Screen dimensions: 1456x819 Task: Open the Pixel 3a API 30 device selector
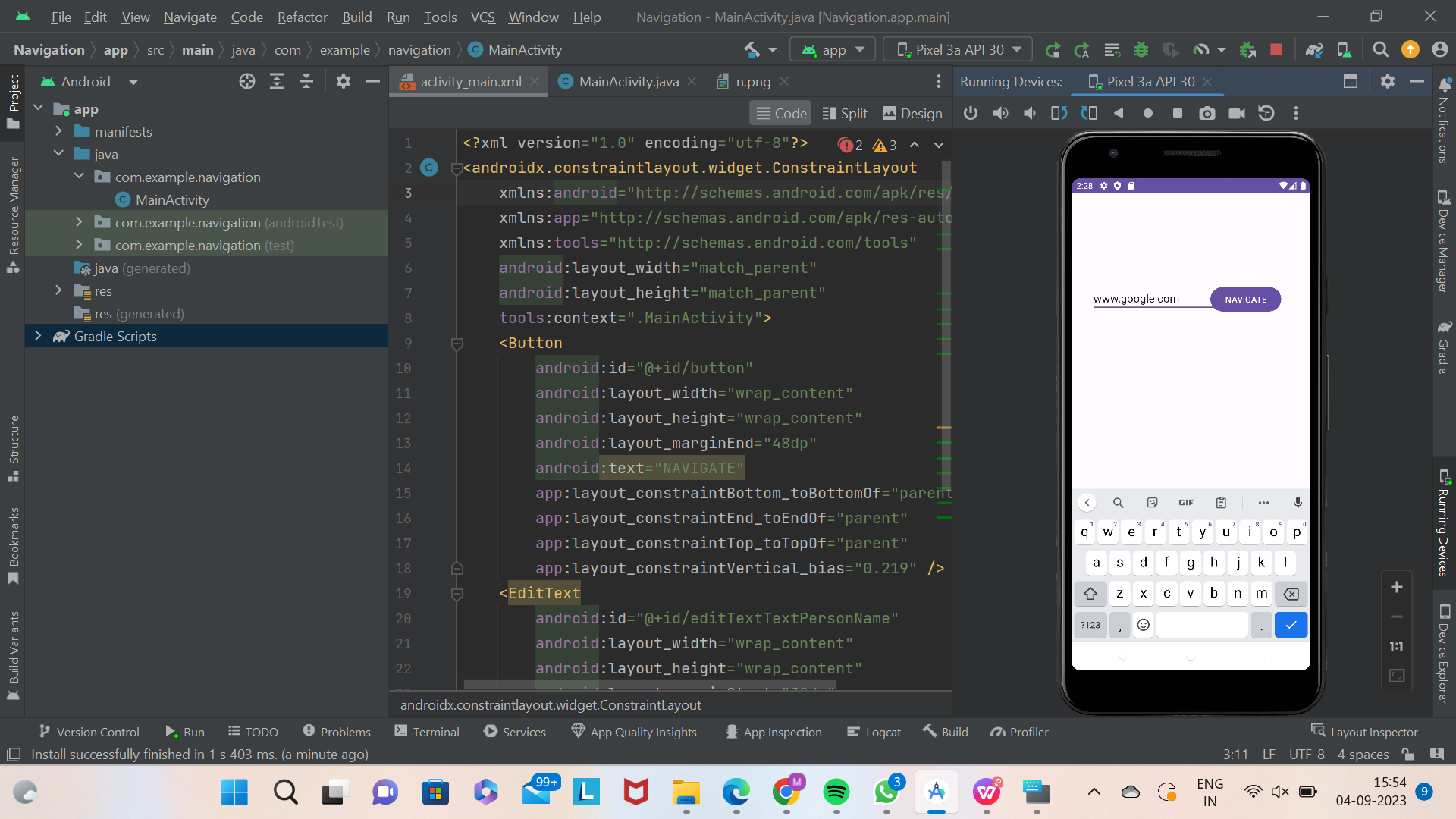point(957,49)
